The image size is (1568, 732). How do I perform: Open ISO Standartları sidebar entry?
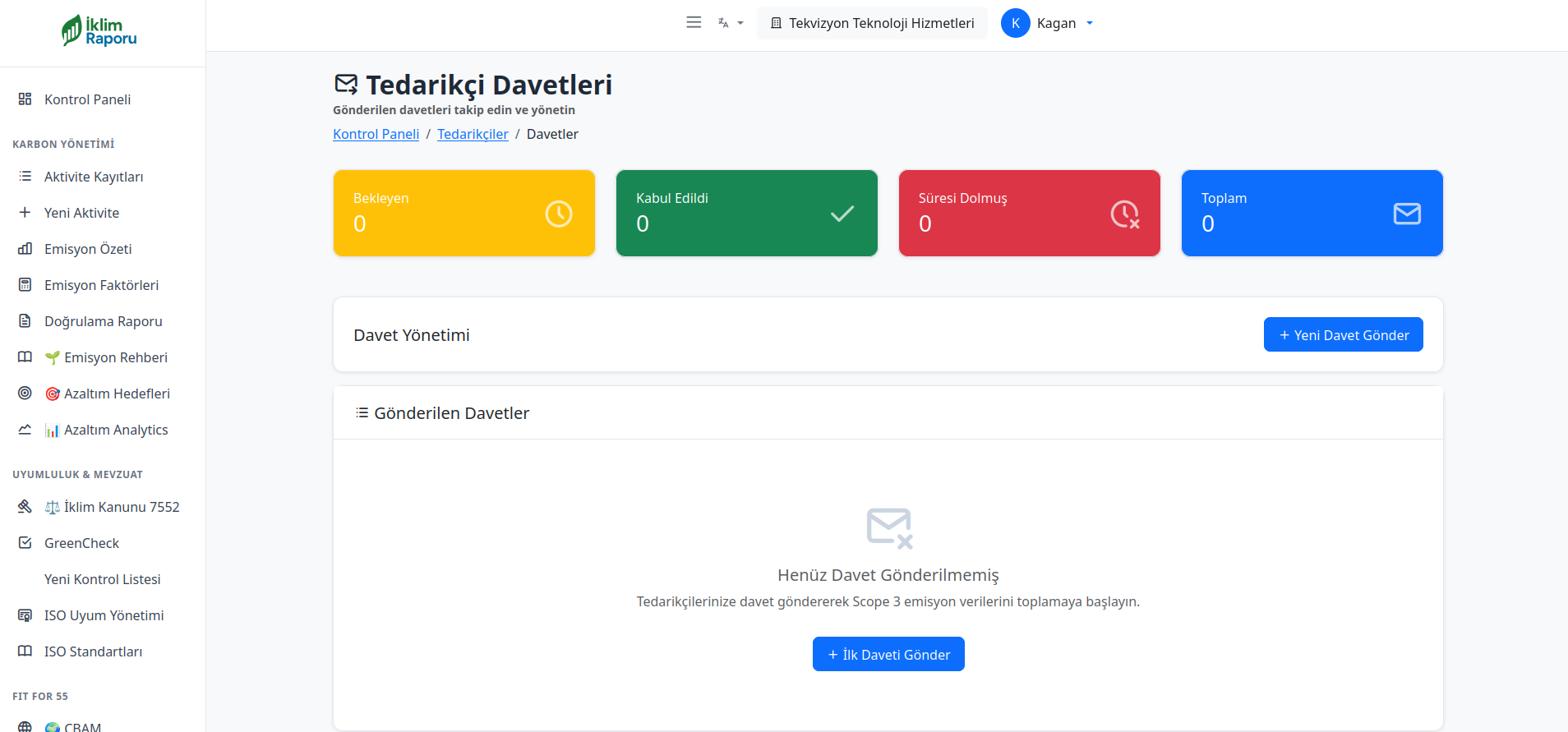pyautogui.click(x=93, y=651)
